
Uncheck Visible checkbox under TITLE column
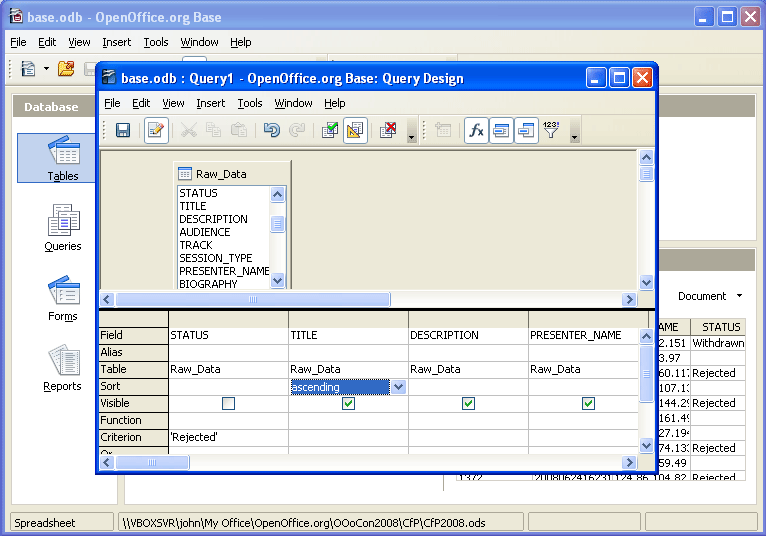click(x=348, y=404)
